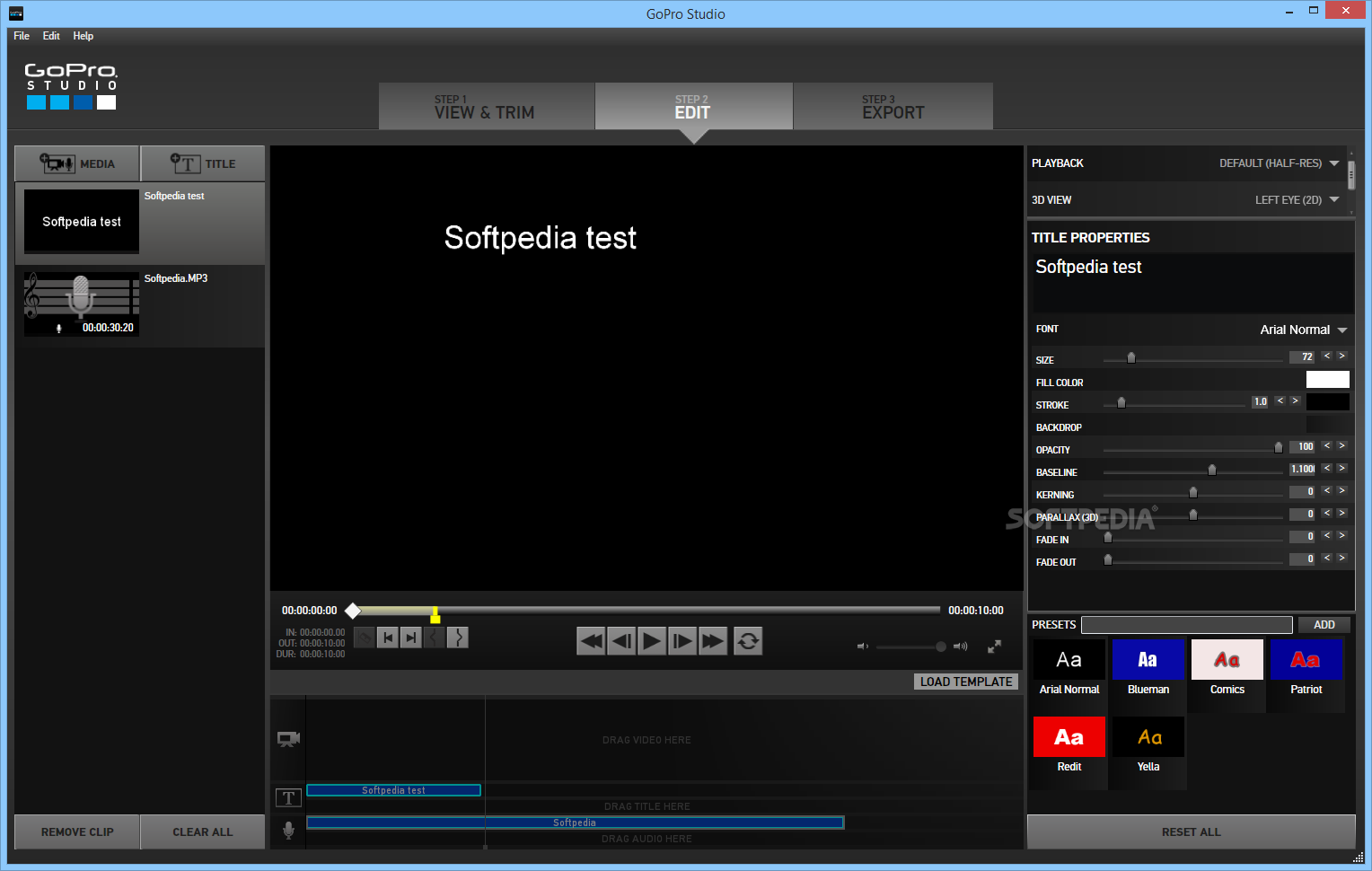Apply the Patriot preset
The height and width of the screenshot is (871, 1372).
(x=1306, y=669)
